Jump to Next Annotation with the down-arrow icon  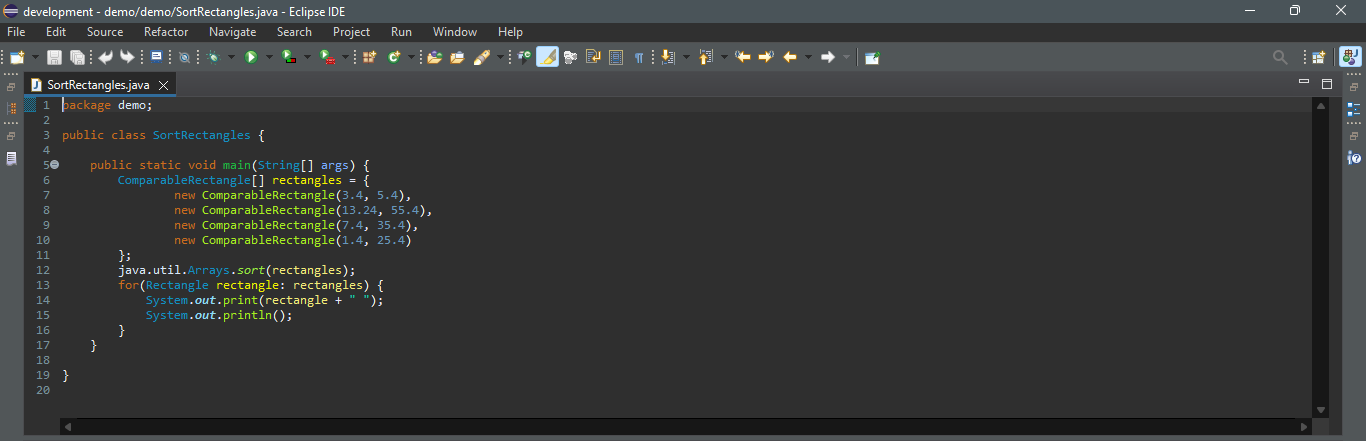tap(666, 57)
